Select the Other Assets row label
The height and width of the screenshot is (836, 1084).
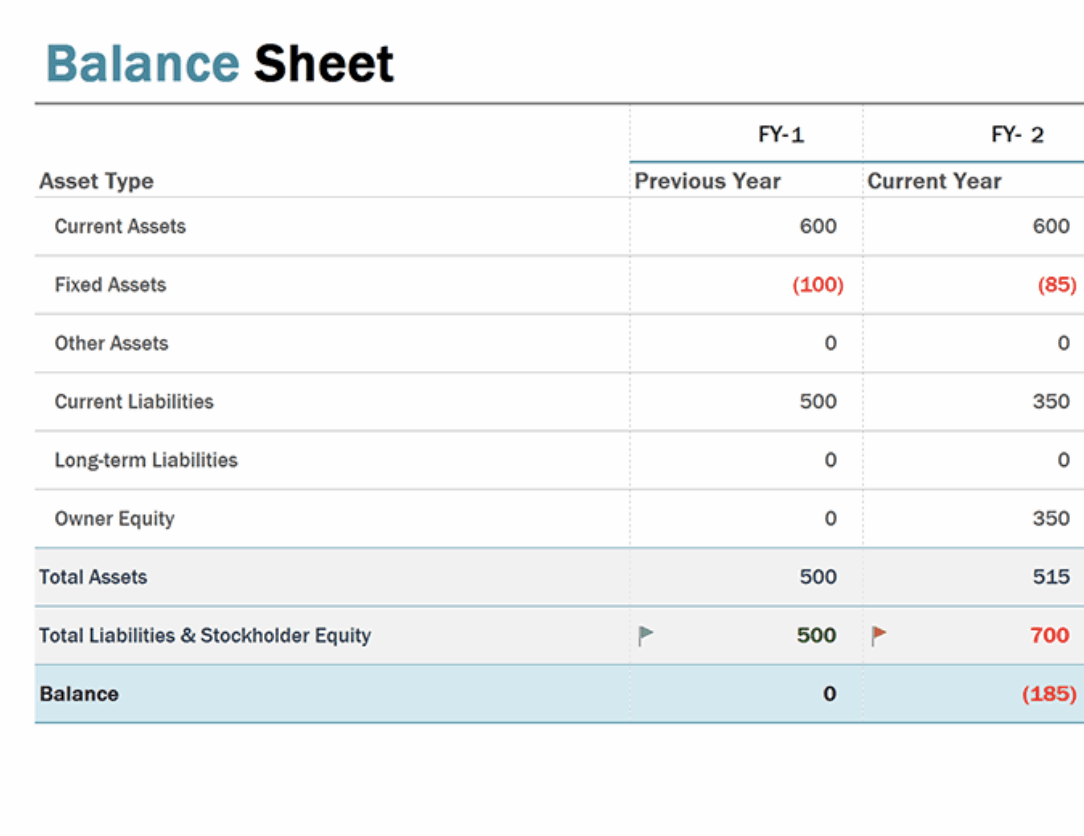[x=111, y=344]
